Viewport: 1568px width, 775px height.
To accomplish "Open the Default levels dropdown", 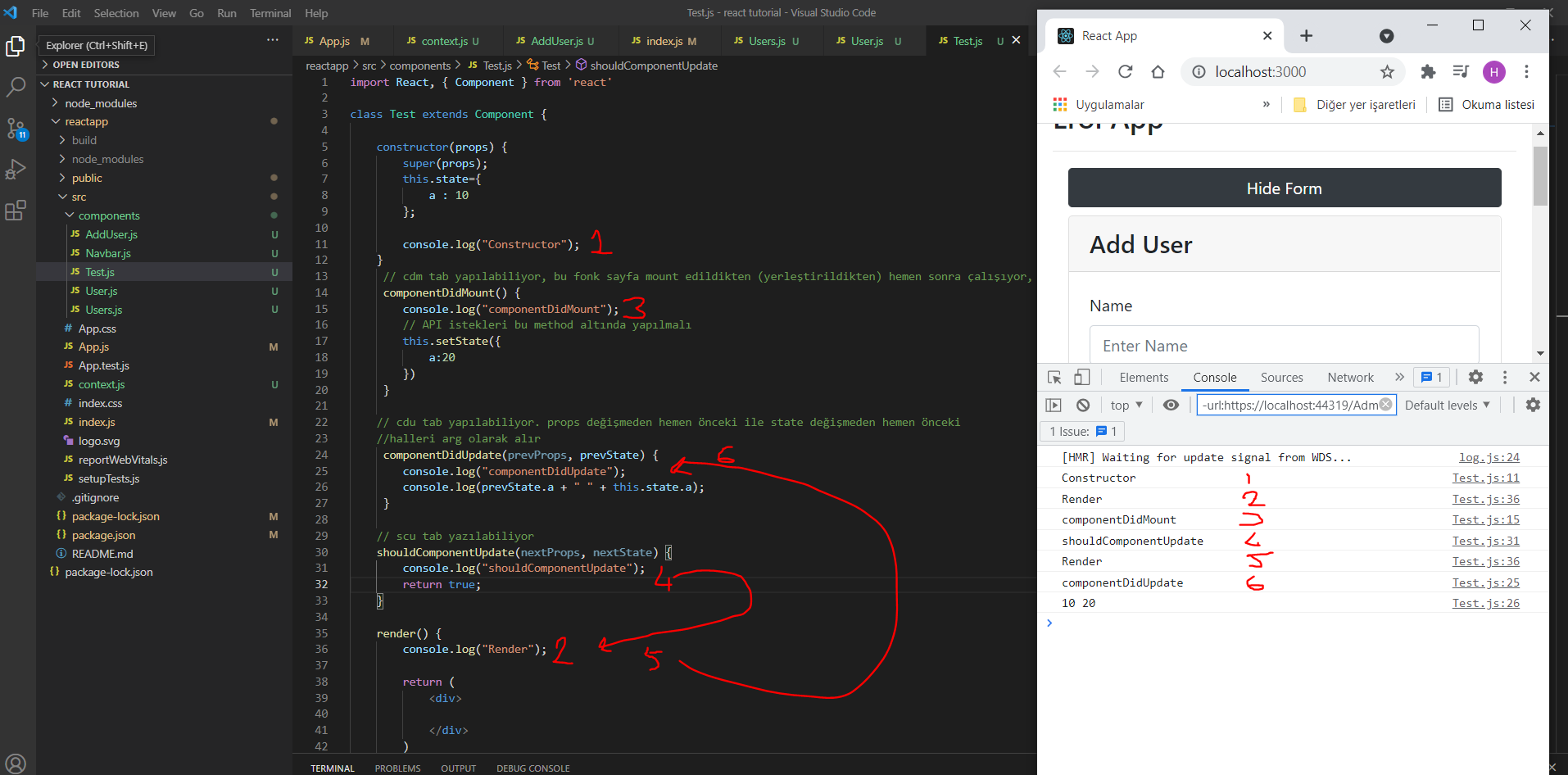I will [1447, 405].
